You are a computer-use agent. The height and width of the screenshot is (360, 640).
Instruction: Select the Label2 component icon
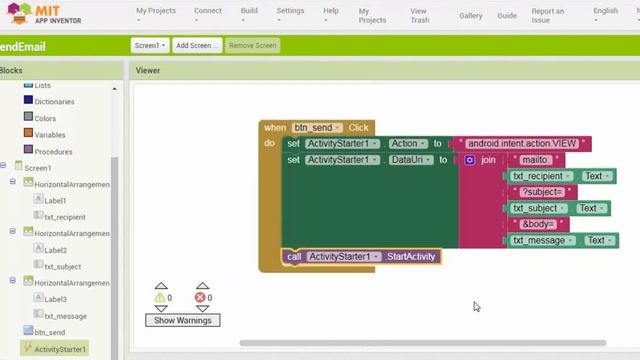[x=38, y=249]
